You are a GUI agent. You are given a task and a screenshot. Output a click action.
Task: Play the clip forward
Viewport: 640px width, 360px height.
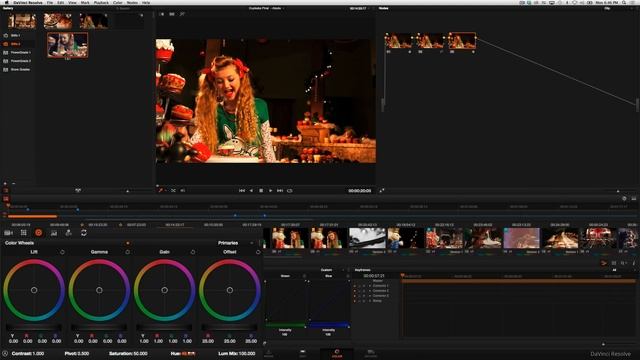pos(270,191)
